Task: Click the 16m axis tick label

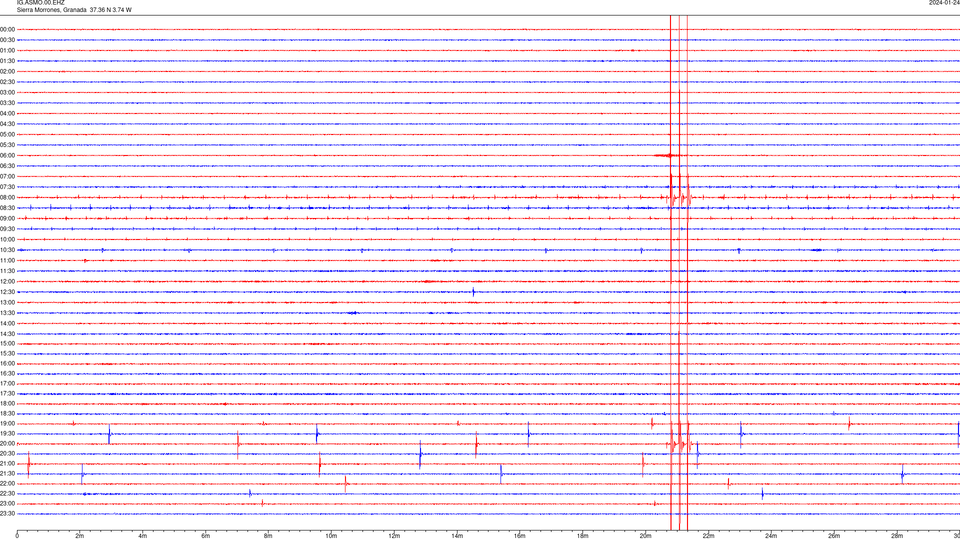Action: point(520,536)
